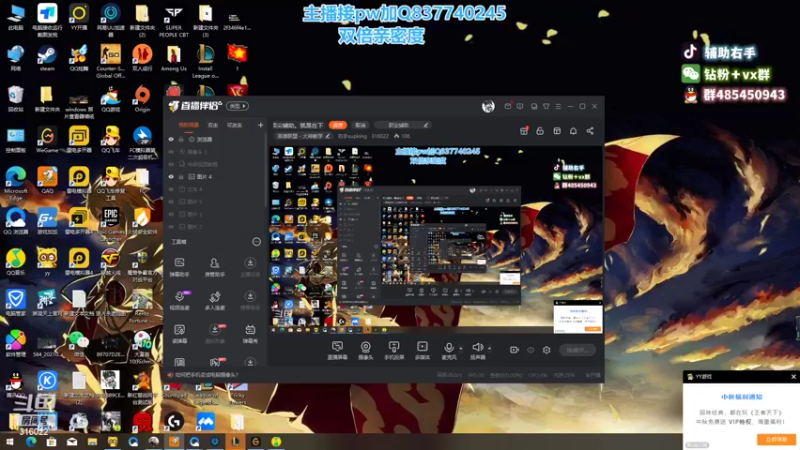Open the gift box icon with red badge
Viewport: 800px width, 450px height.
pyautogui.click(x=523, y=131)
